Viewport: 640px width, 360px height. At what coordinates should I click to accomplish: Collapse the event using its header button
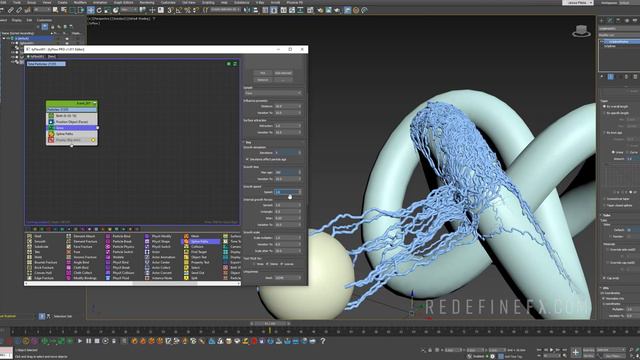point(94,103)
